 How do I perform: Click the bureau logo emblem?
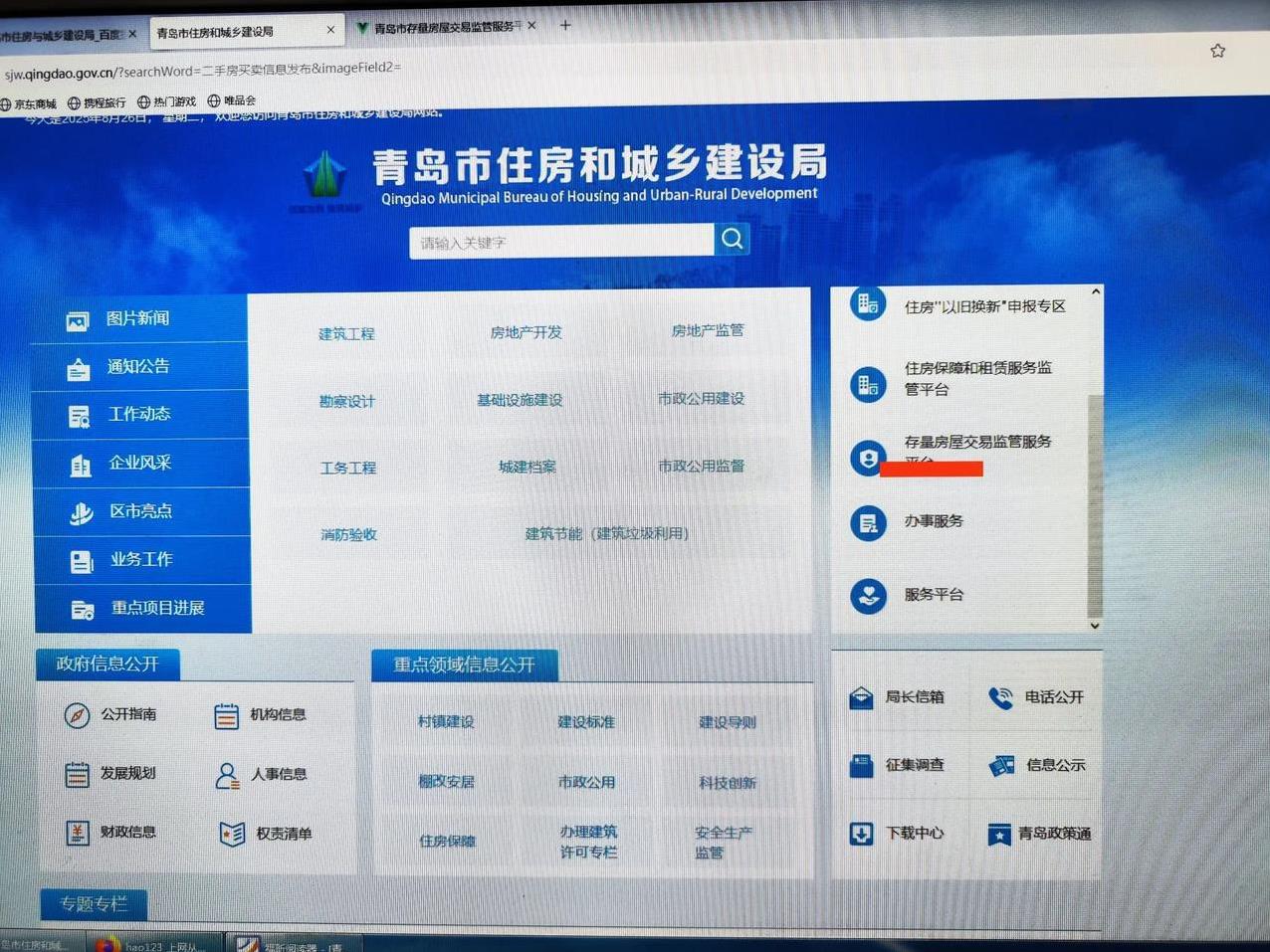pos(325,176)
